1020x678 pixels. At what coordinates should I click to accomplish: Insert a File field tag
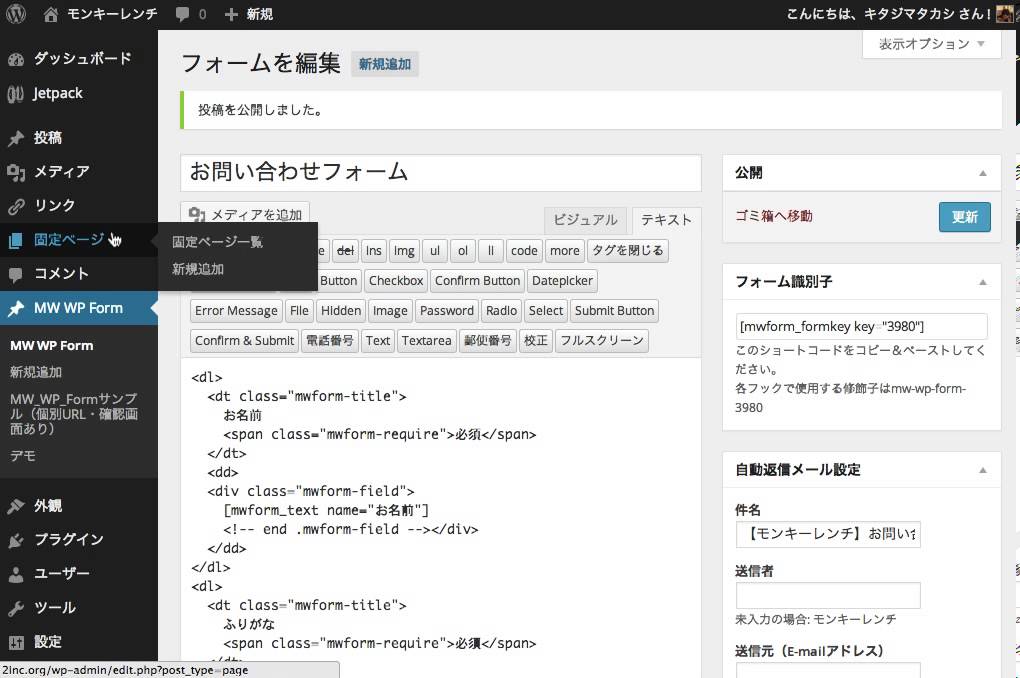(299, 311)
